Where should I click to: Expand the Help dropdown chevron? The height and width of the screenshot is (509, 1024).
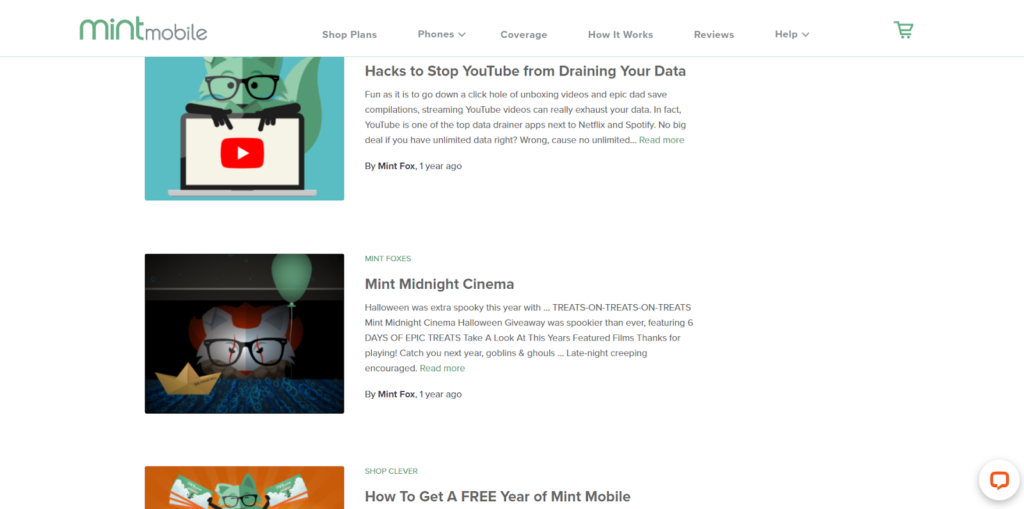point(805,35)
